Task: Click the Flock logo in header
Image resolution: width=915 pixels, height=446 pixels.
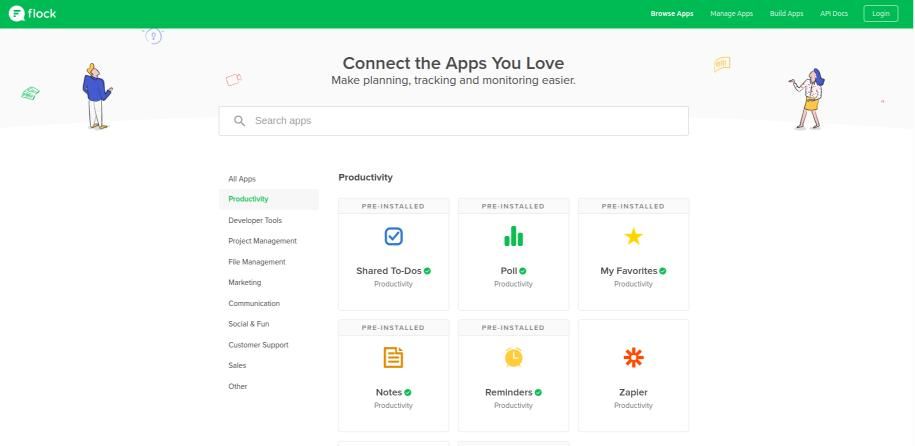Action: point(33,14)
